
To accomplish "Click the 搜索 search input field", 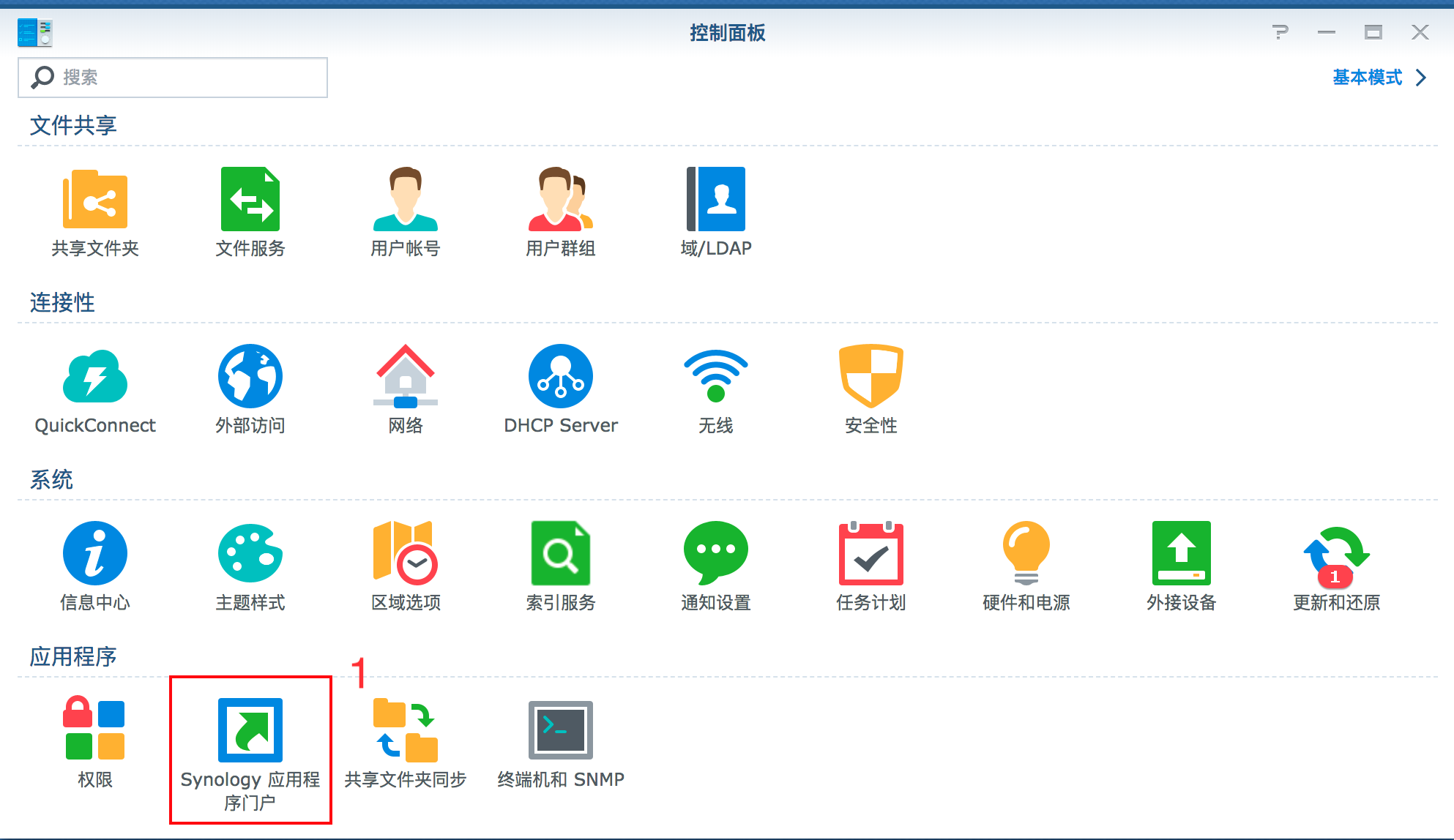I will tap(173, 78).
